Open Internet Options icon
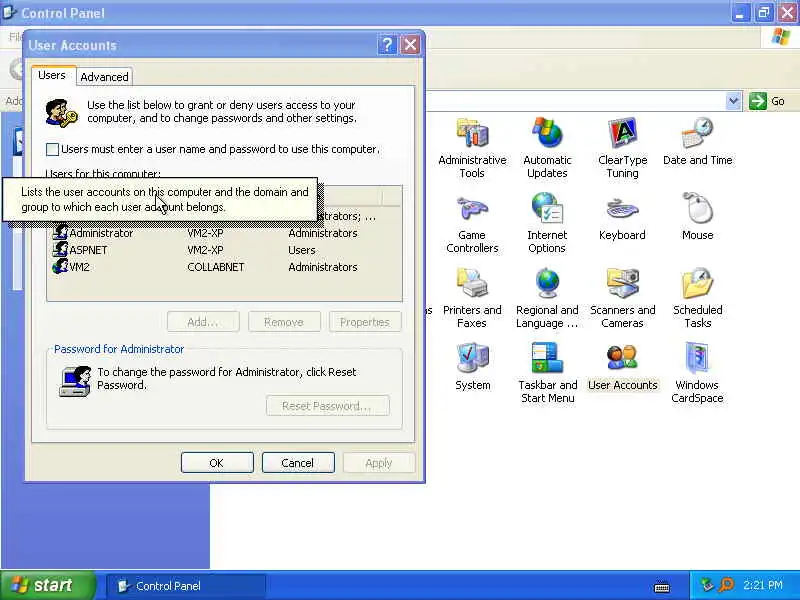The height and width of the screenshot is (600, 800). tap(547, 223)
